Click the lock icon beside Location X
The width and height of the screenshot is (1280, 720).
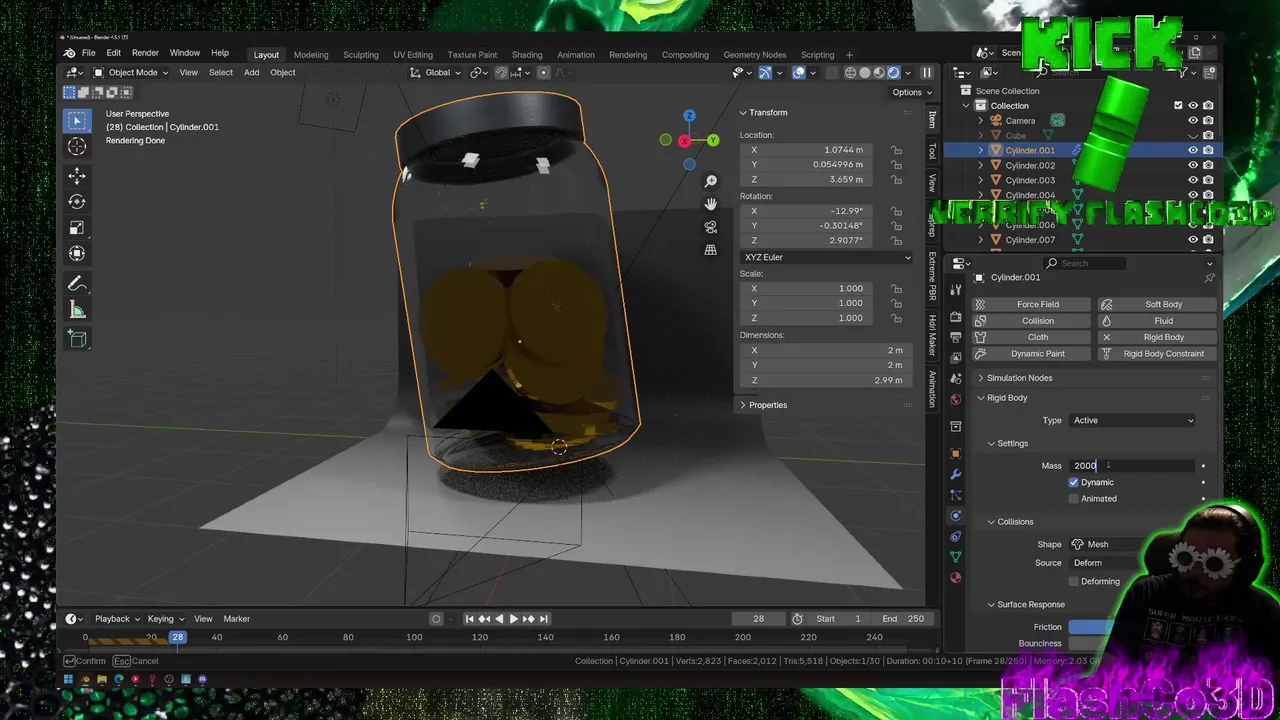coord(896,150)
